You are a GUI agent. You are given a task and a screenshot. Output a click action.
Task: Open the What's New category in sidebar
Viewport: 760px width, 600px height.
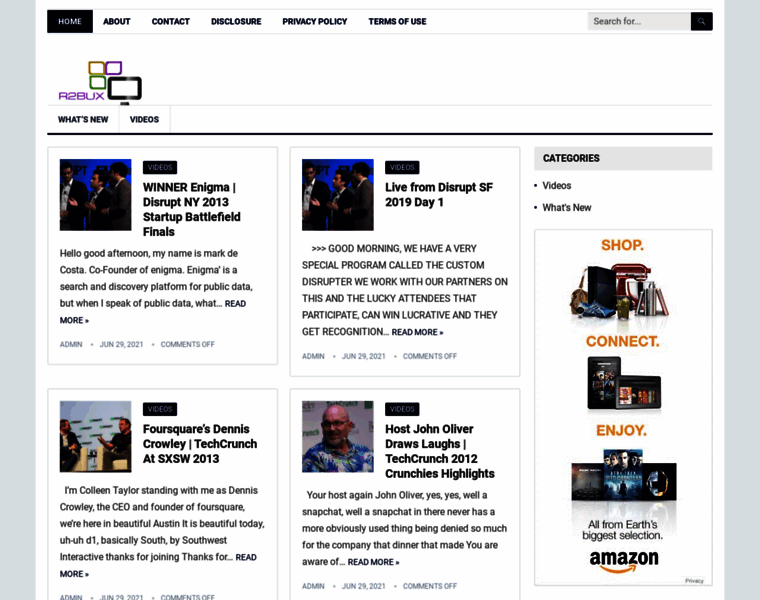pos(567,207)
